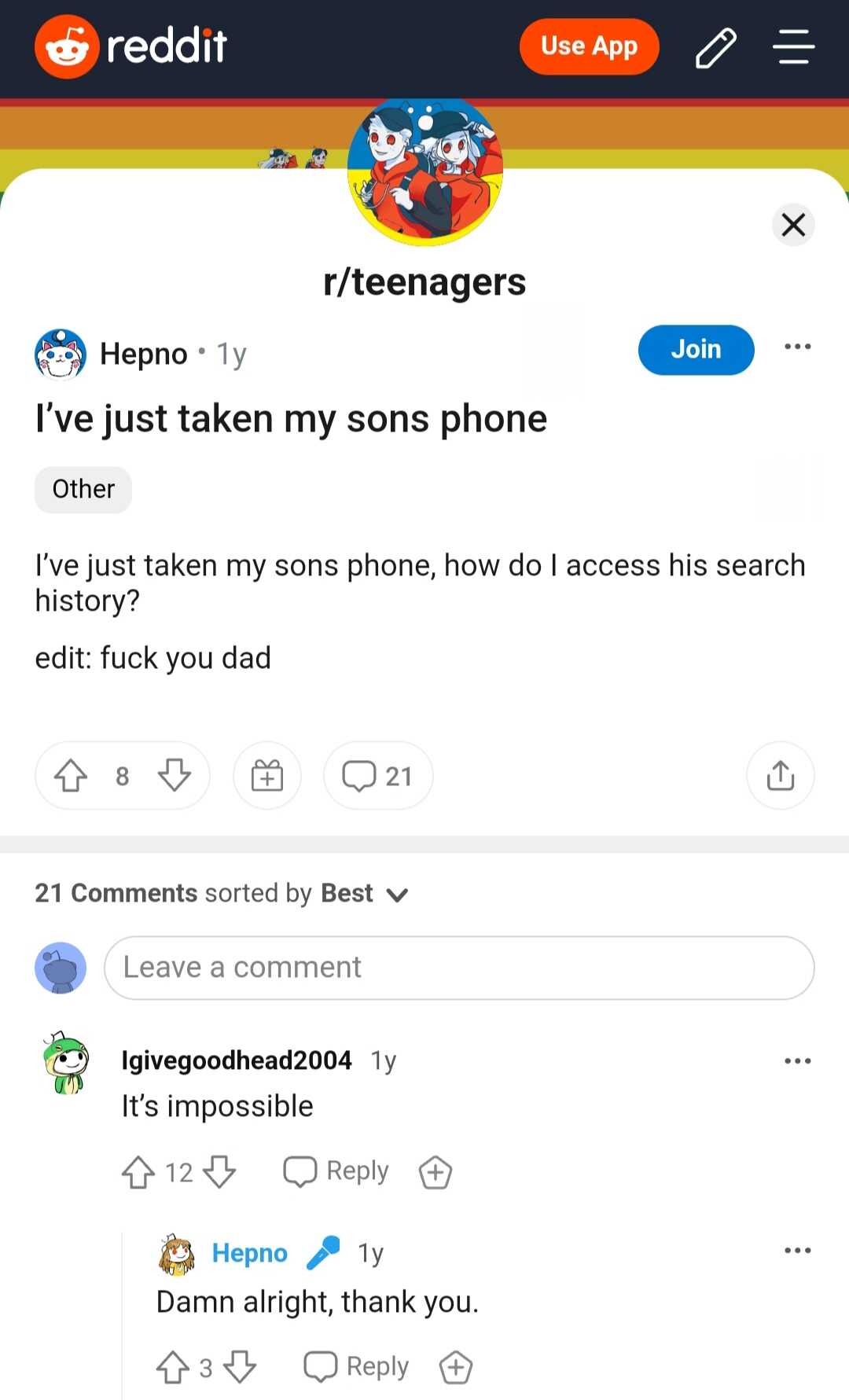Click the Use App button

pyautogui.click(x=589, y=46)
